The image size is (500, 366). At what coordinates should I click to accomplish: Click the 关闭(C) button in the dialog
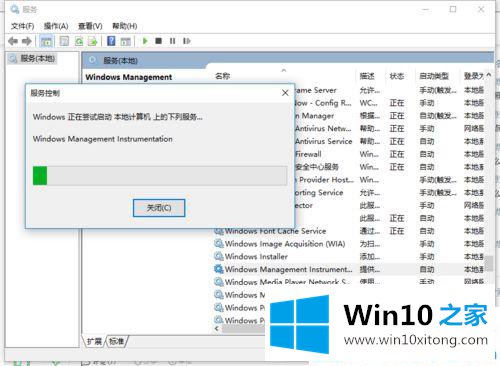[159, 208]
